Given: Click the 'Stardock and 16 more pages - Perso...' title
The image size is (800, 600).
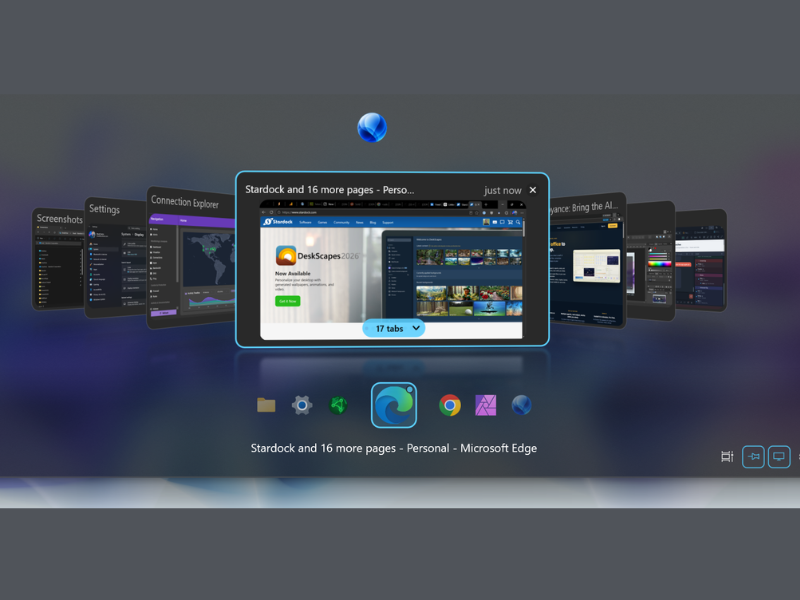Looking at the screenshot, I should point(330,190).
